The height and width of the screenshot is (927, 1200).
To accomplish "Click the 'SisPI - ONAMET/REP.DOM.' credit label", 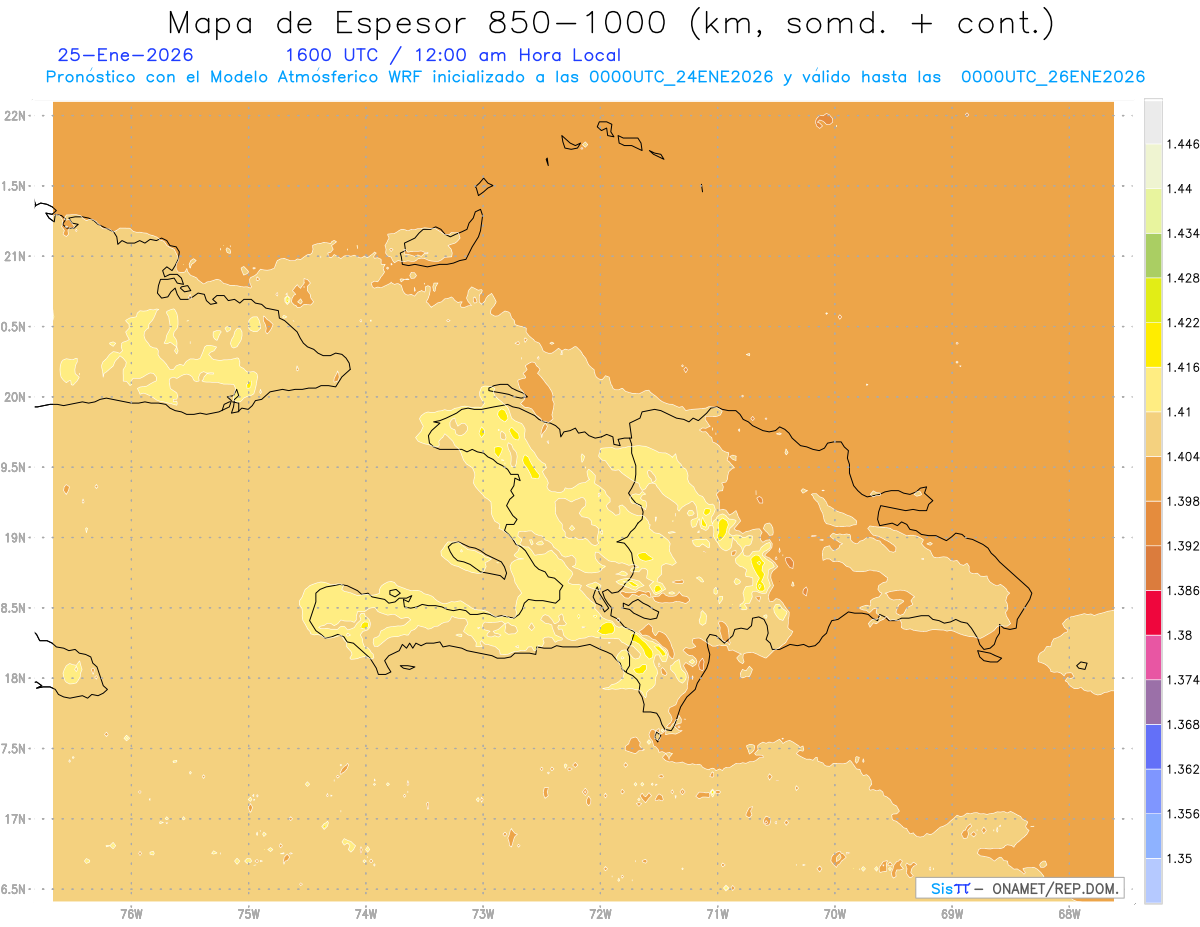I will [1020, 888].
